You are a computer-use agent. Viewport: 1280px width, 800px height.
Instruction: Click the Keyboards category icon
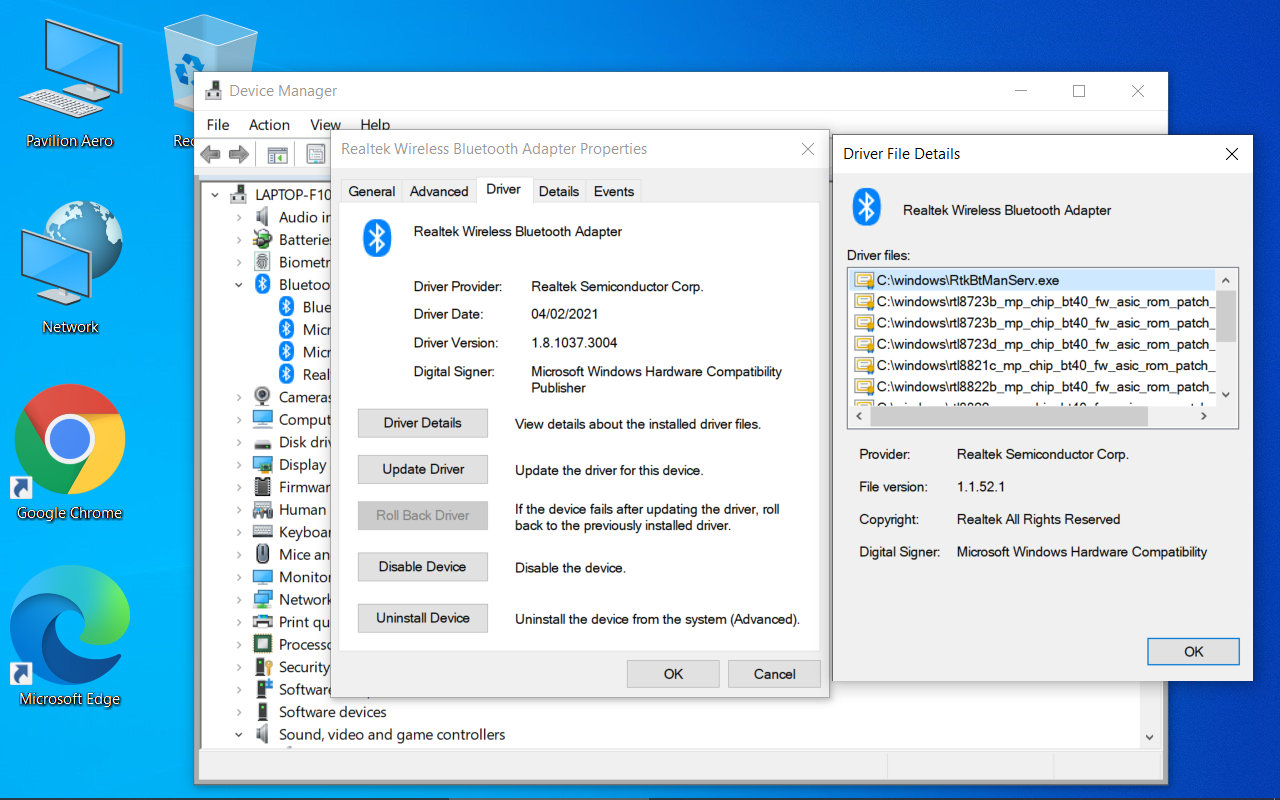coord(262,532)
